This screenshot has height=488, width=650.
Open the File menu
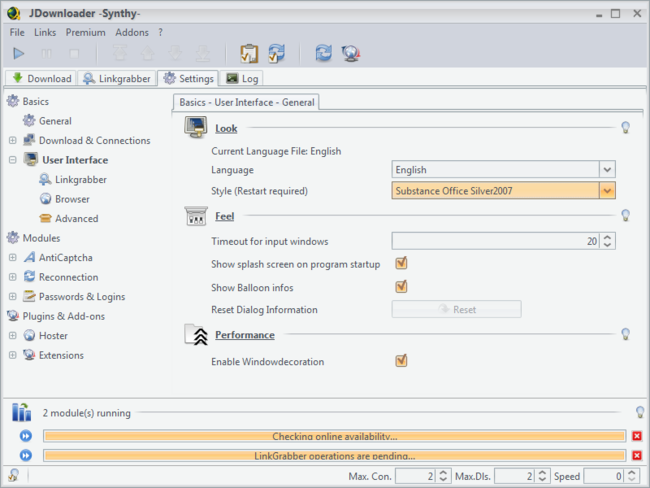(x=17, y=32)
